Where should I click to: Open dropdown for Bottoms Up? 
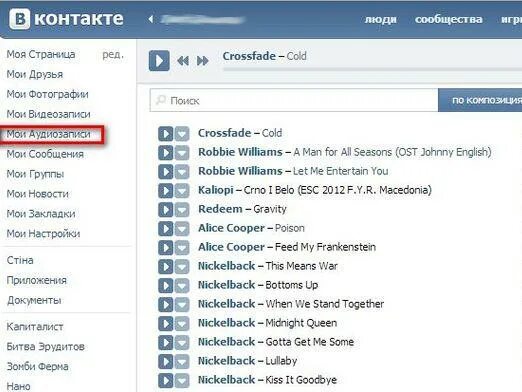182,286
